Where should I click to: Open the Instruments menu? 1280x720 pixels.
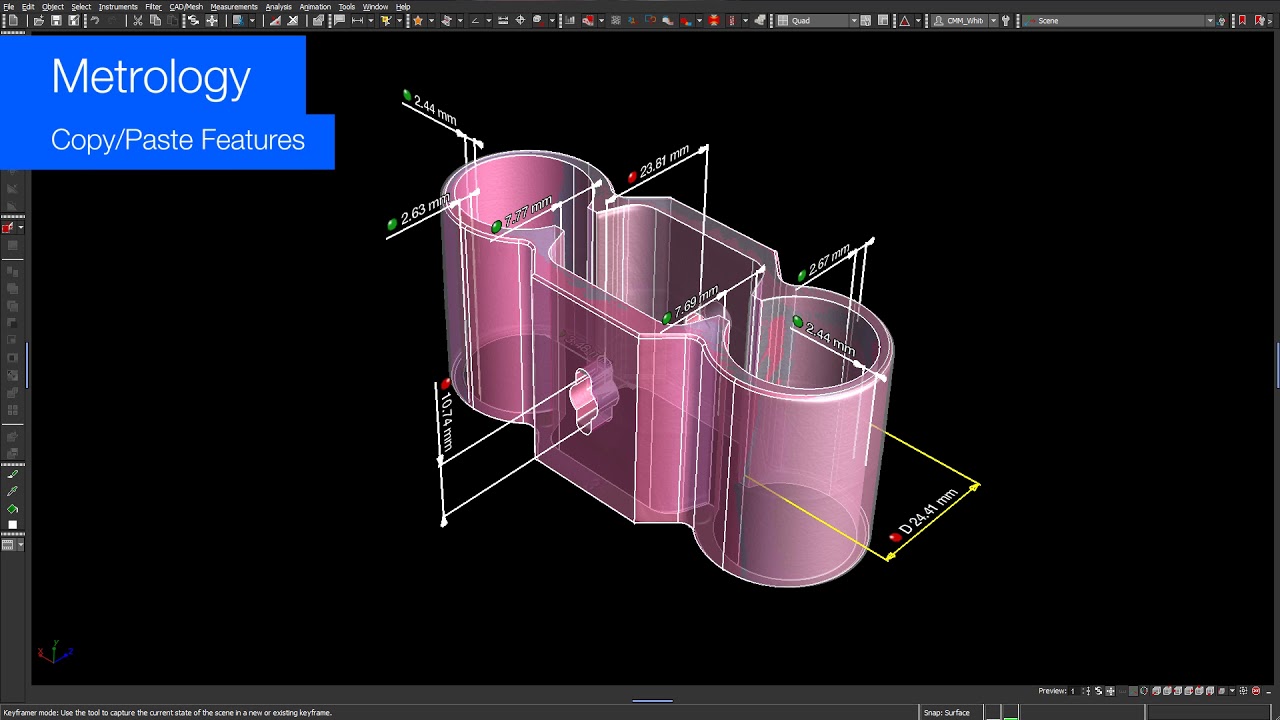118,7
